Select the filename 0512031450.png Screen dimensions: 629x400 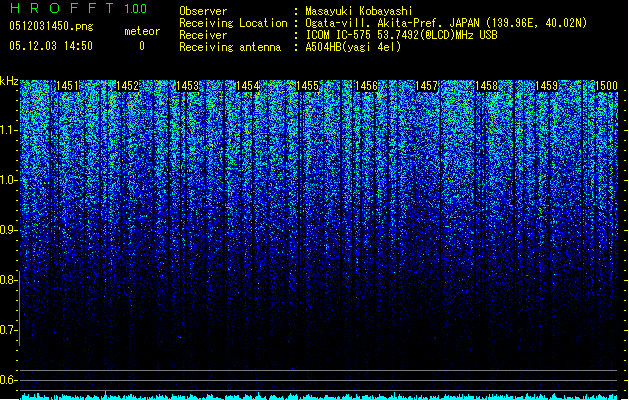[51, 26]
